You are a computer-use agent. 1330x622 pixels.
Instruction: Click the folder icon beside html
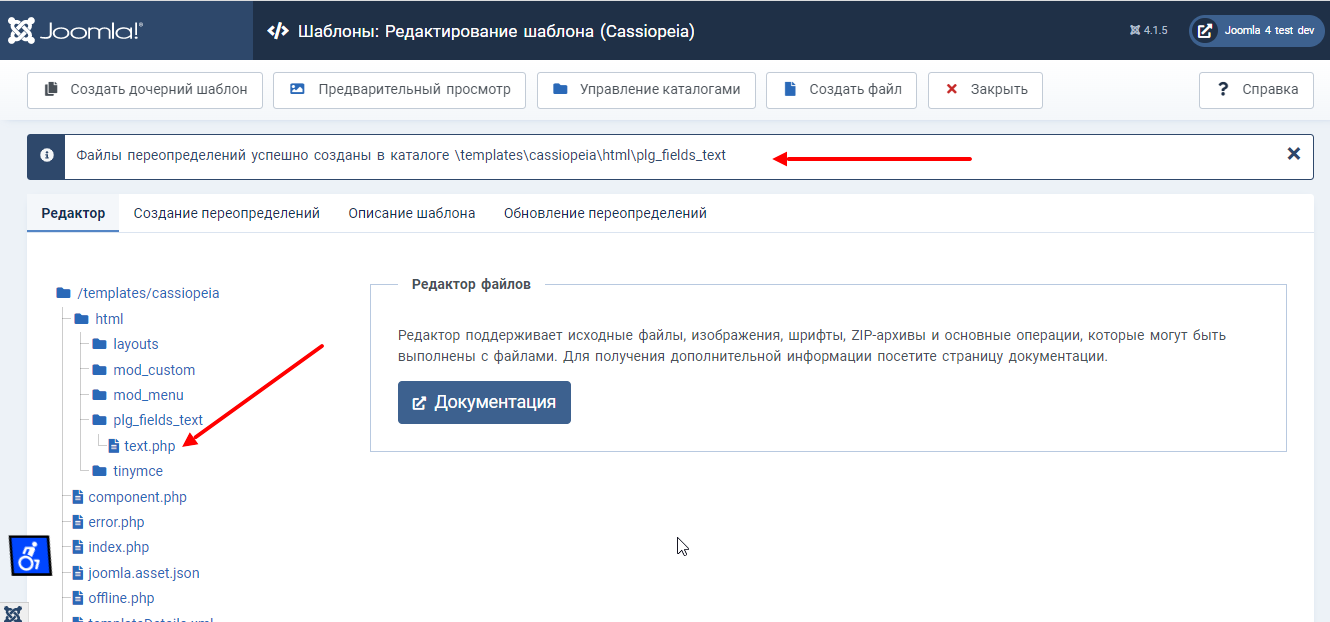coord(82,319)
